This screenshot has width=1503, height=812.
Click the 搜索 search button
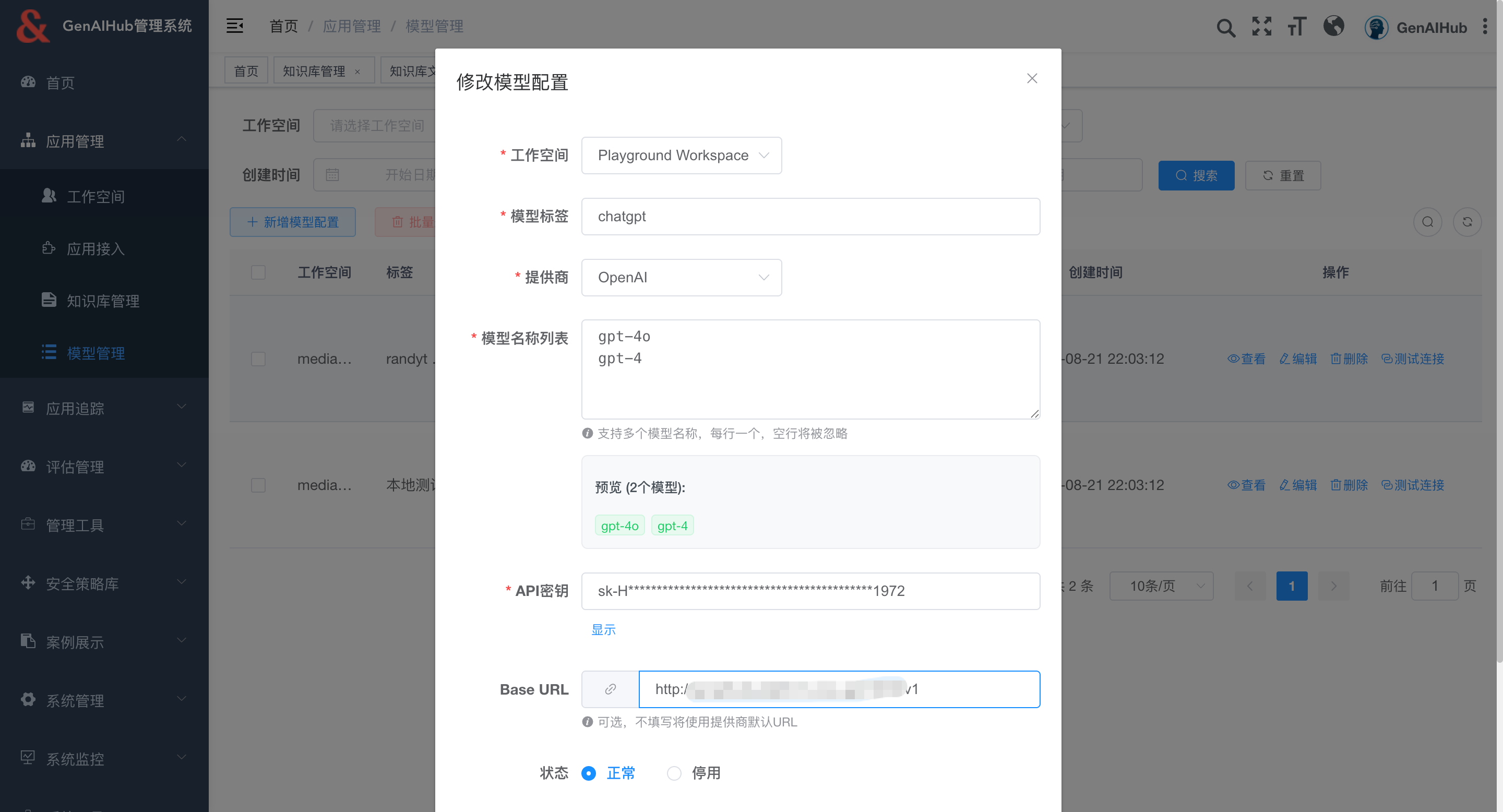(x=1196, y=175)
